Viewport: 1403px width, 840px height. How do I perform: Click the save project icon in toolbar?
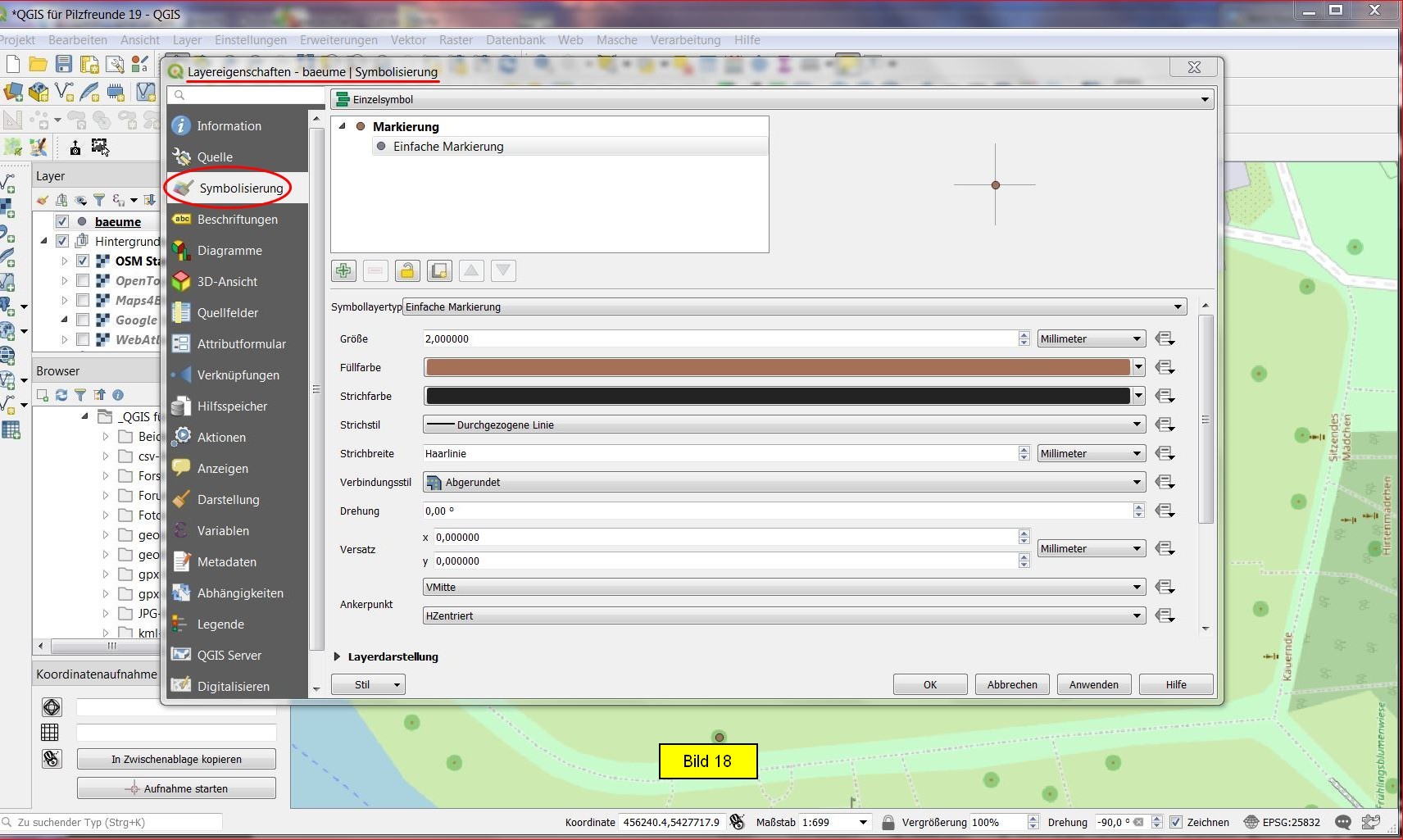(x=64, y=64)
